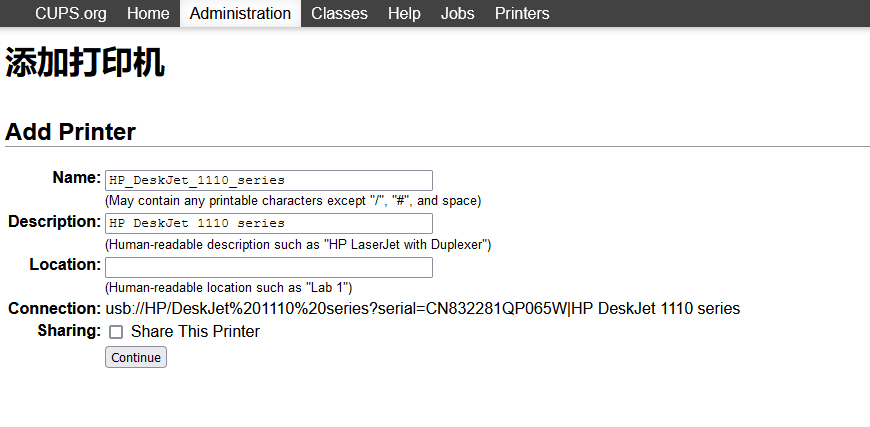Viewport: 870px width, 427px height.
Task: Click the USB connection URI text
Action: click(x=422, y=309)
